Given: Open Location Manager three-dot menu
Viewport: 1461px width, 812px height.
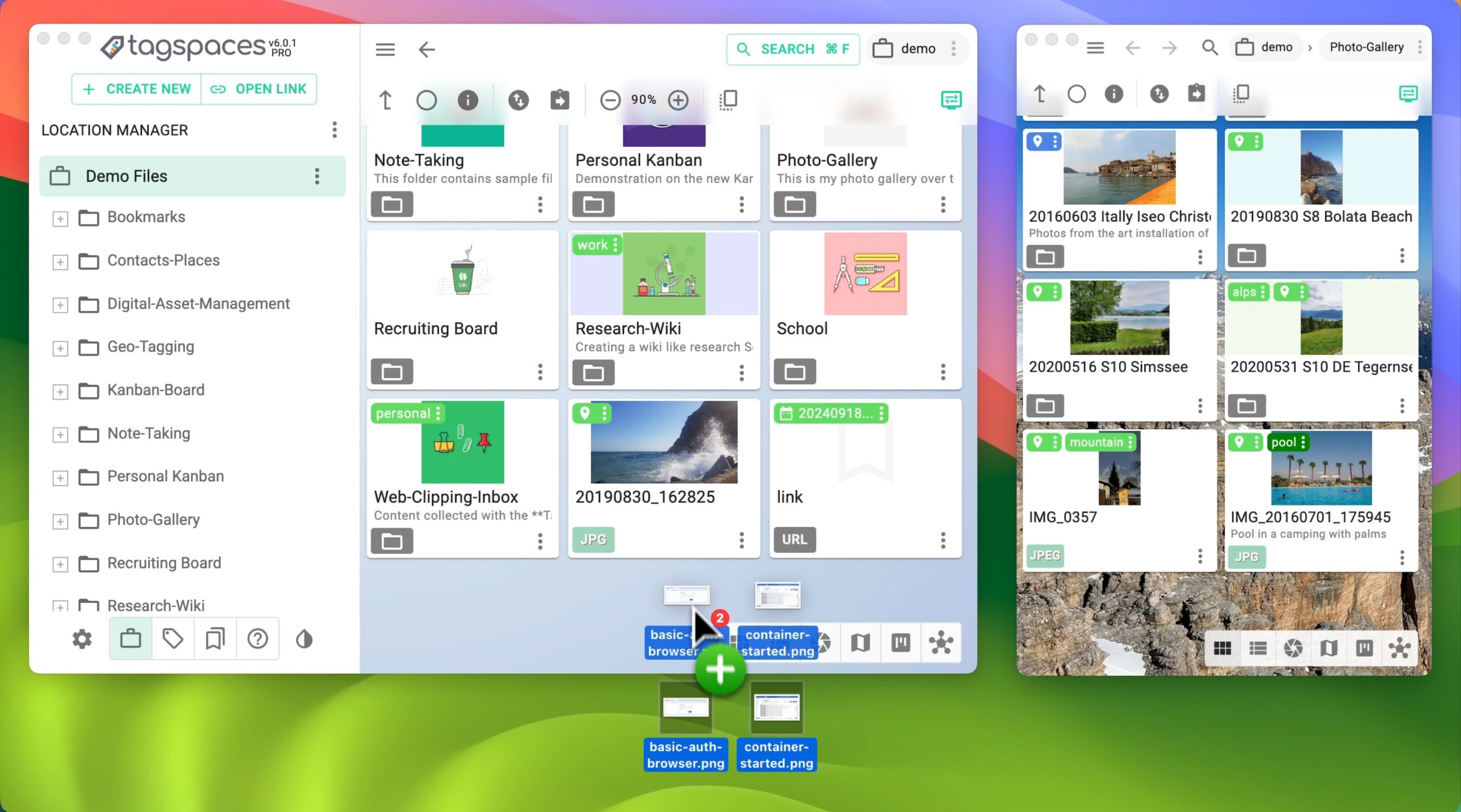Looking at the screenshot, I should (x=334, y=130).
